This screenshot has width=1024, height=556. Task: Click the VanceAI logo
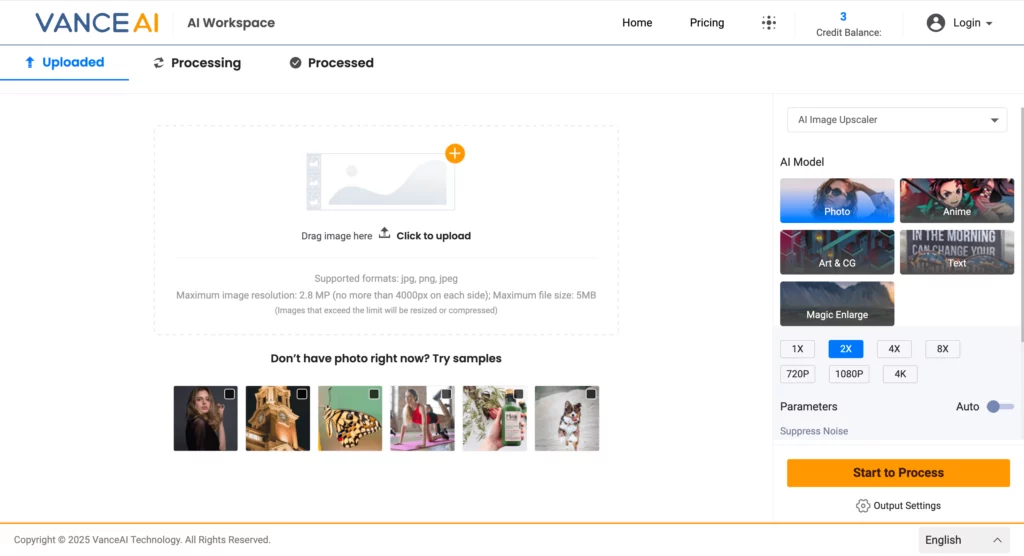(97, 23)
